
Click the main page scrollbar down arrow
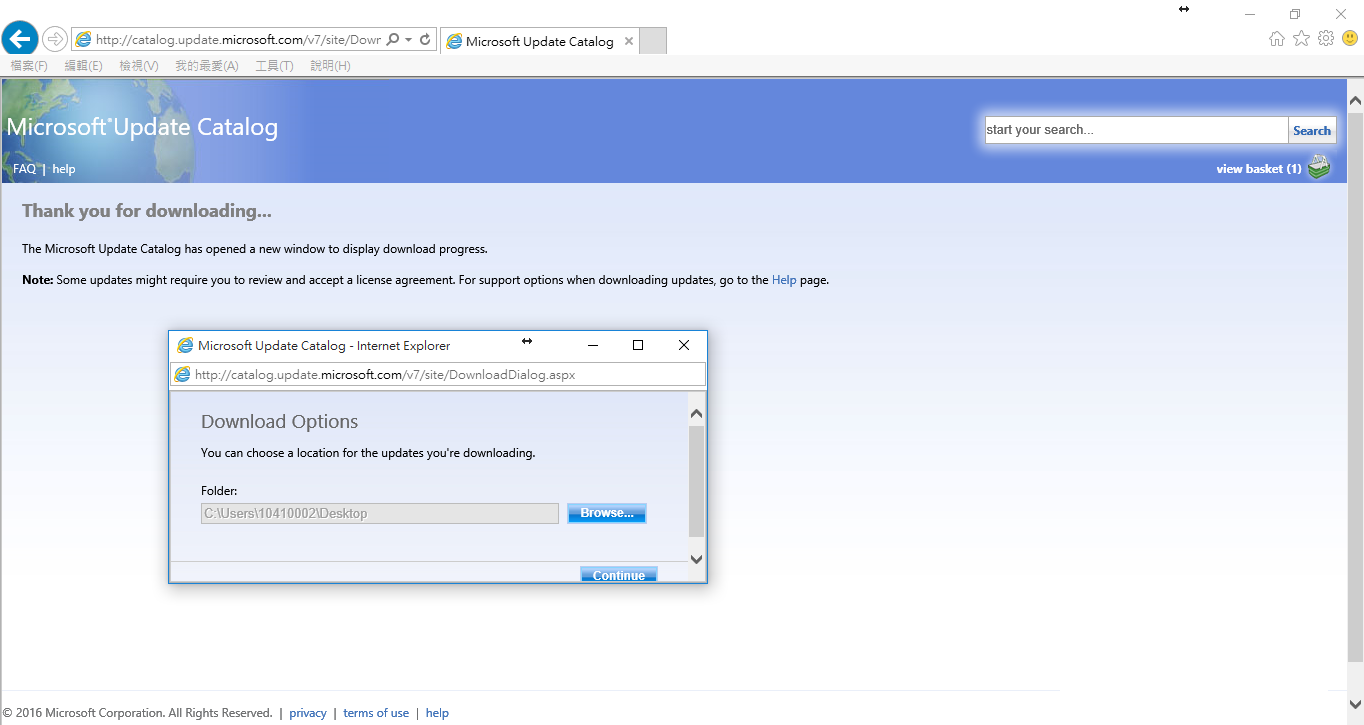pos(1355,705)
